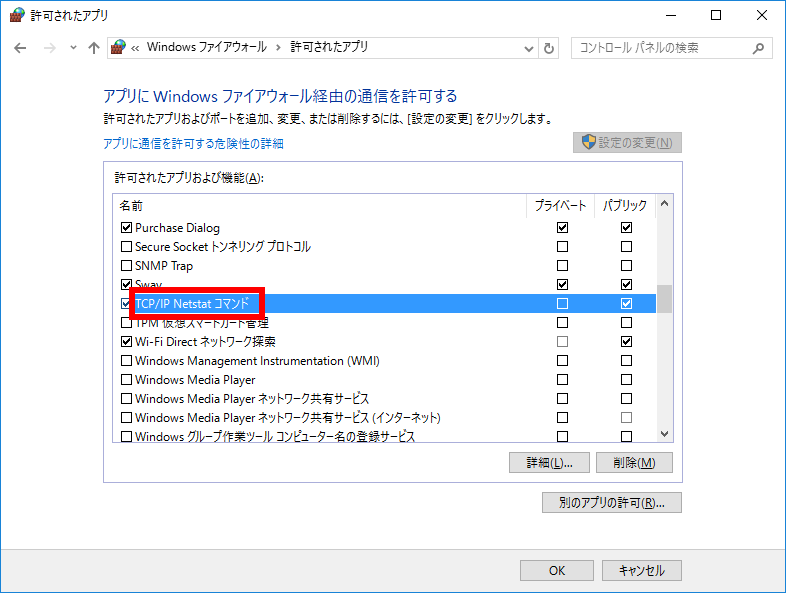Click the パブリック column header

[625, 206]
